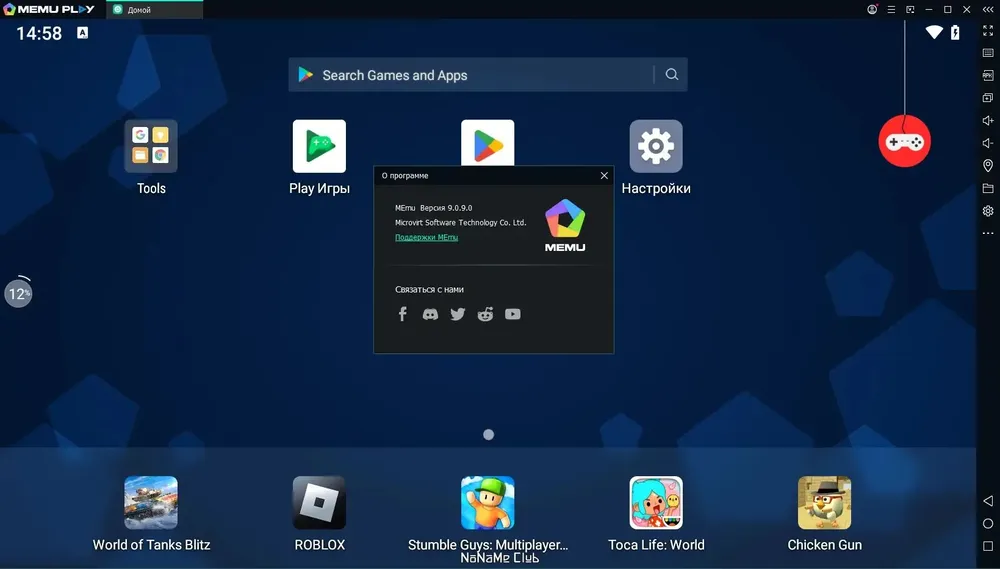Viewport: 1000px width, 569px height.
Task: Open MEmu Reddit icon
Action: 485,314
